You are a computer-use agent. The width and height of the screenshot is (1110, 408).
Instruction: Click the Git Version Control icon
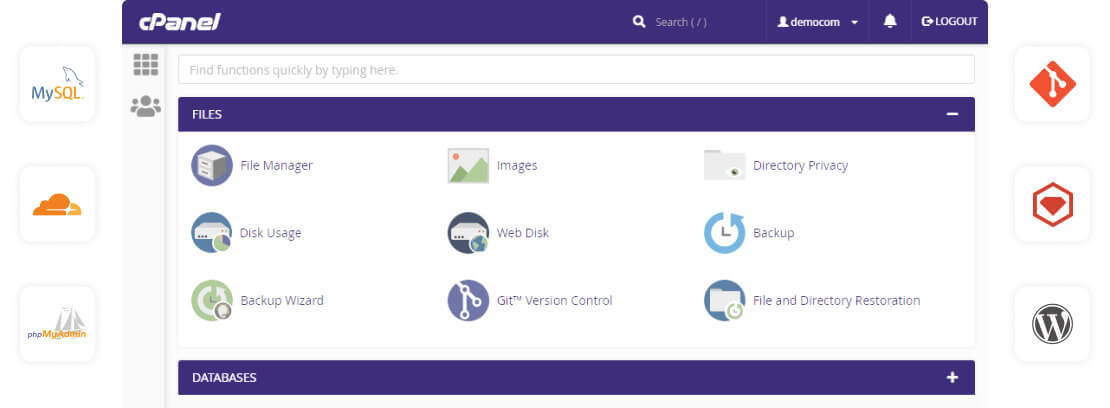tap(468, 300)
